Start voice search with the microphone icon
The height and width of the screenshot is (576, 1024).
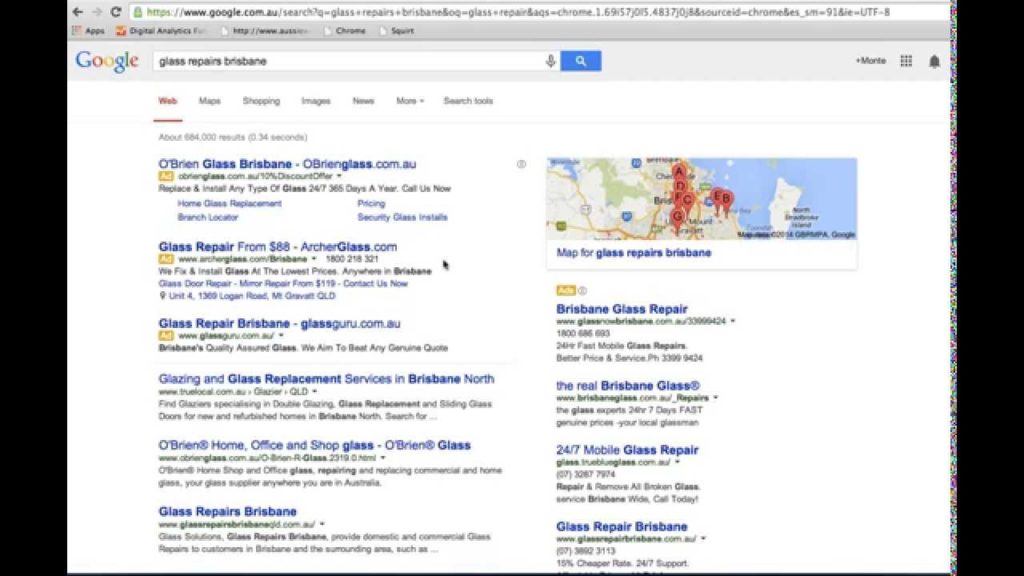(551, 61)
